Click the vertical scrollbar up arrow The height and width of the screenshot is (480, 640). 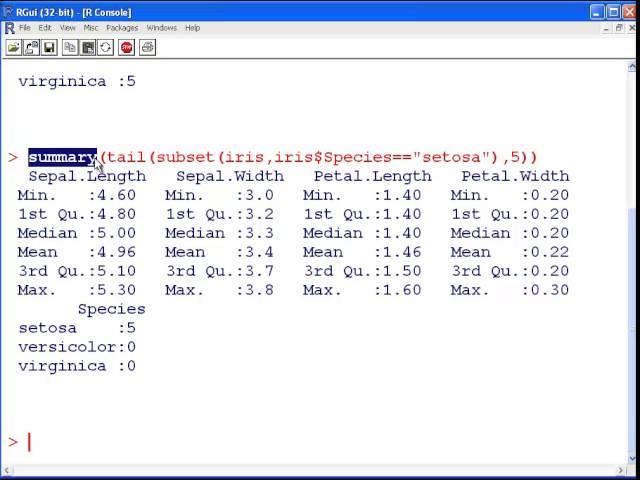[632, 67]
